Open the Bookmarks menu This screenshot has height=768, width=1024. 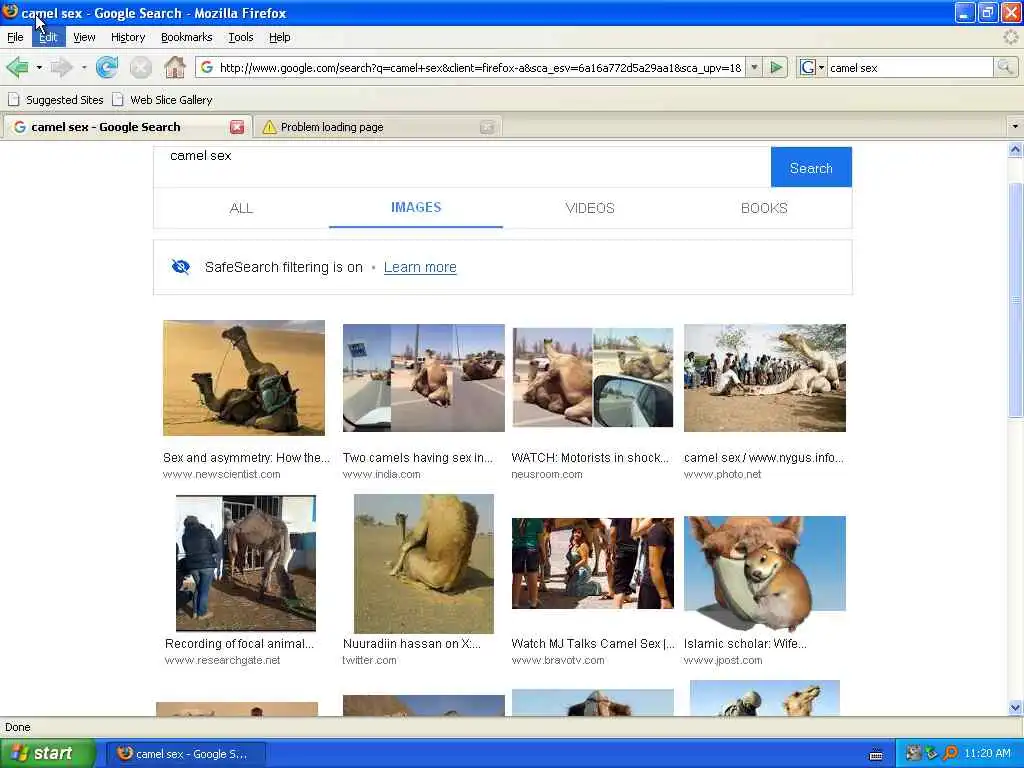click(187, 37)
